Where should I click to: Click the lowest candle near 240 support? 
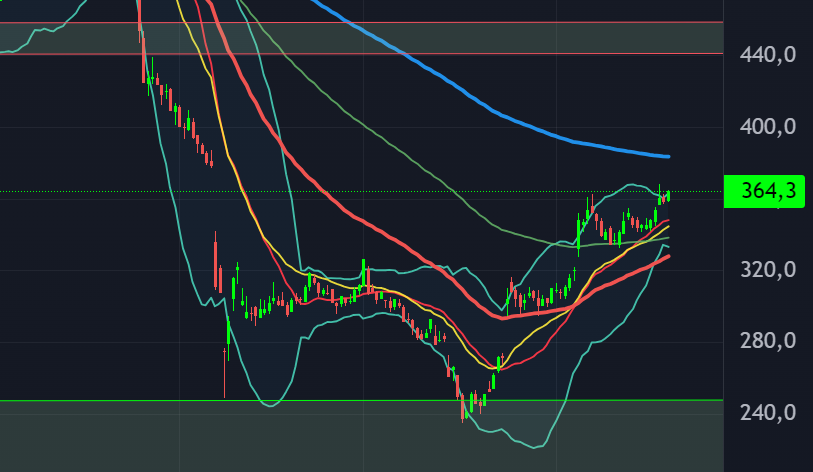[463, 403]
